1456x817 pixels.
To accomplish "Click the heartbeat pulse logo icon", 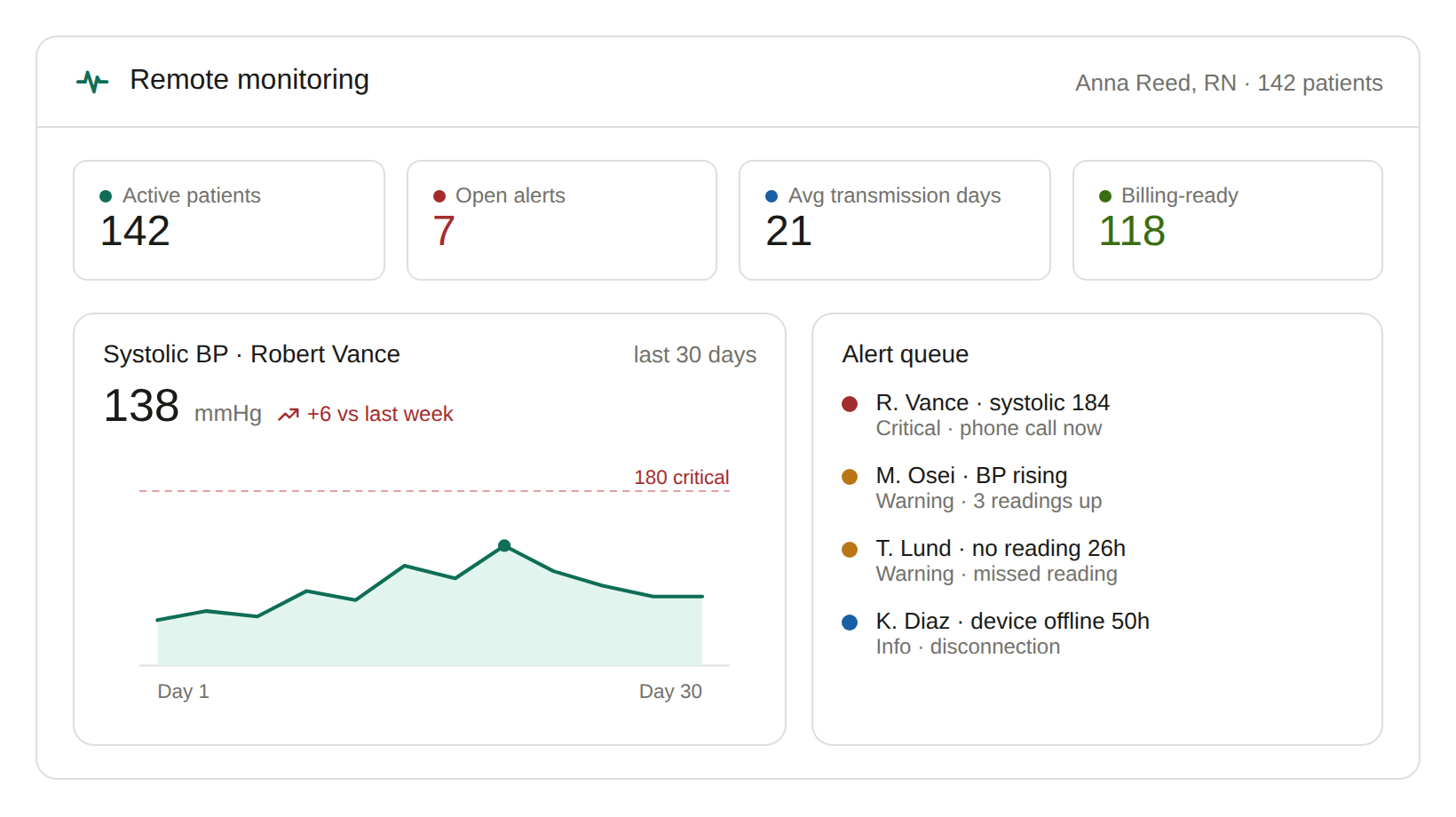I will (92, 82).
